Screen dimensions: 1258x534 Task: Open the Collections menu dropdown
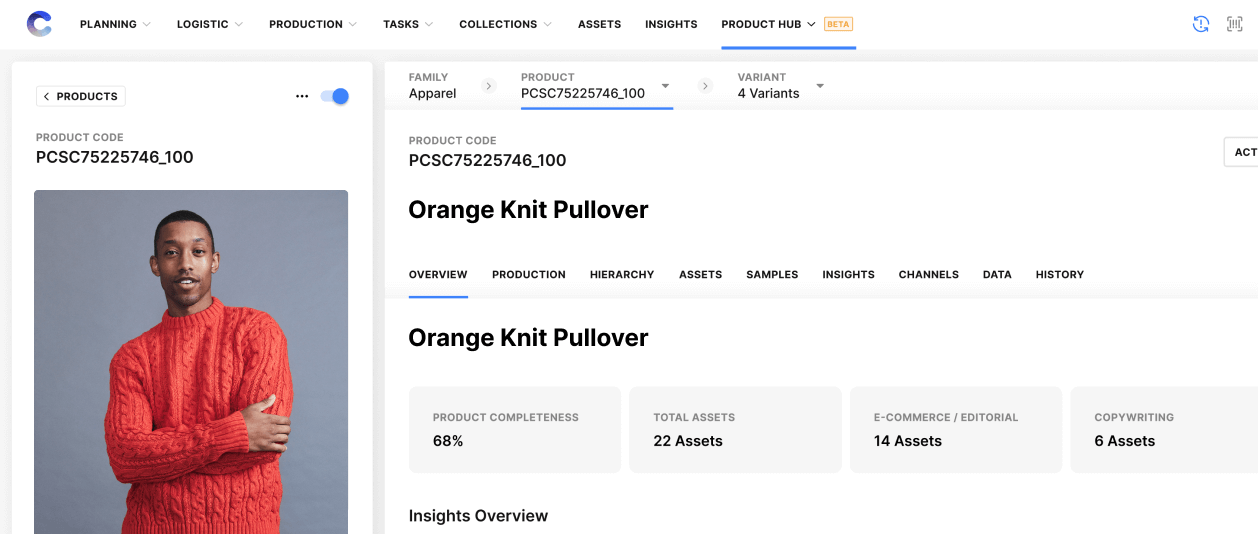point(505,24)
